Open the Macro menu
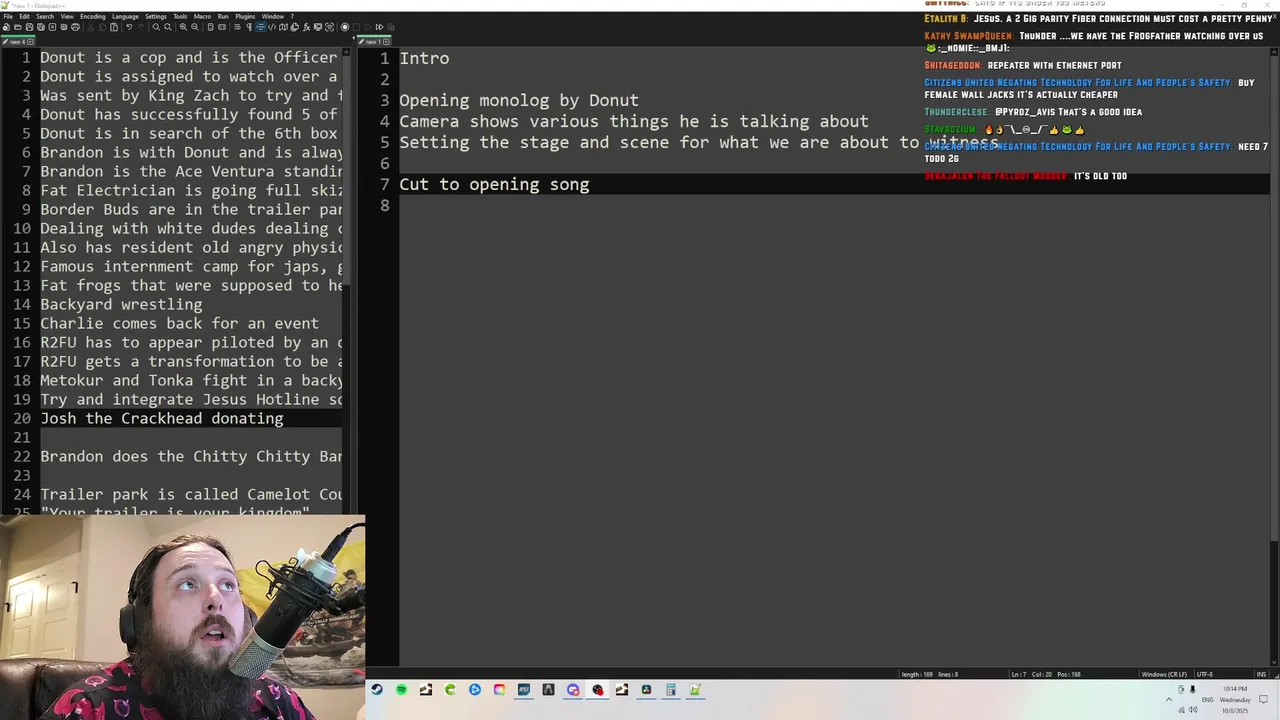This screenshot has width=1280, height=720. pyautogui.click(x=202, y=16)
